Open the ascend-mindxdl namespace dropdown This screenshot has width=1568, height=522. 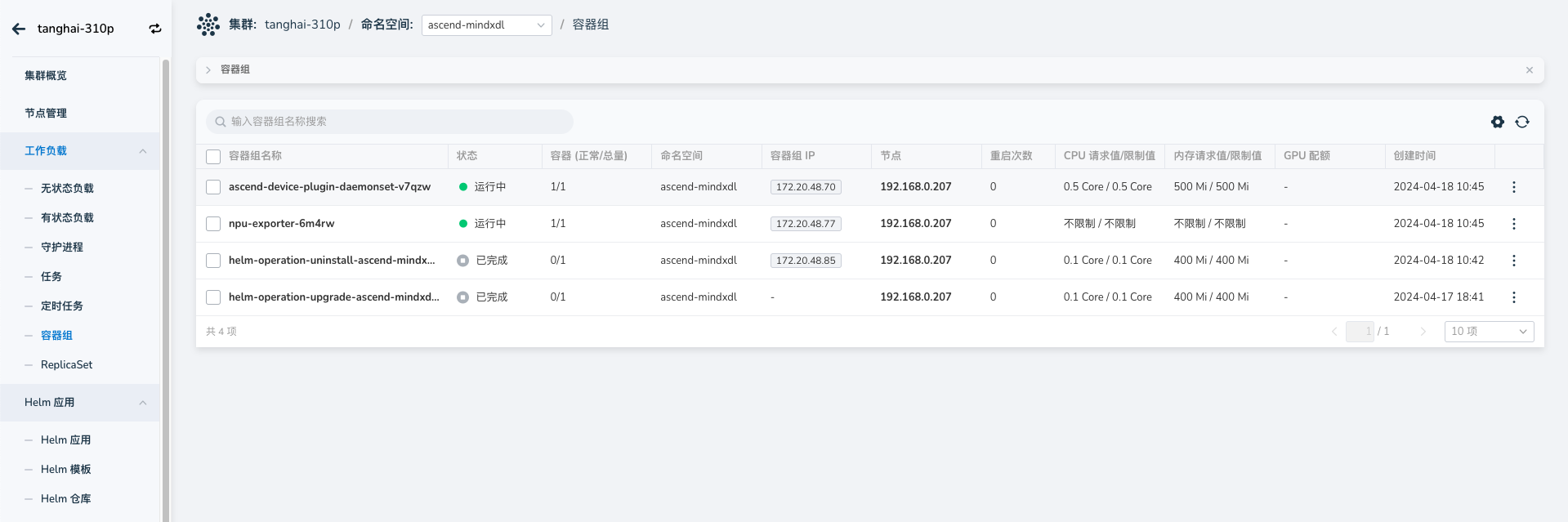click(x=486, y=25)
